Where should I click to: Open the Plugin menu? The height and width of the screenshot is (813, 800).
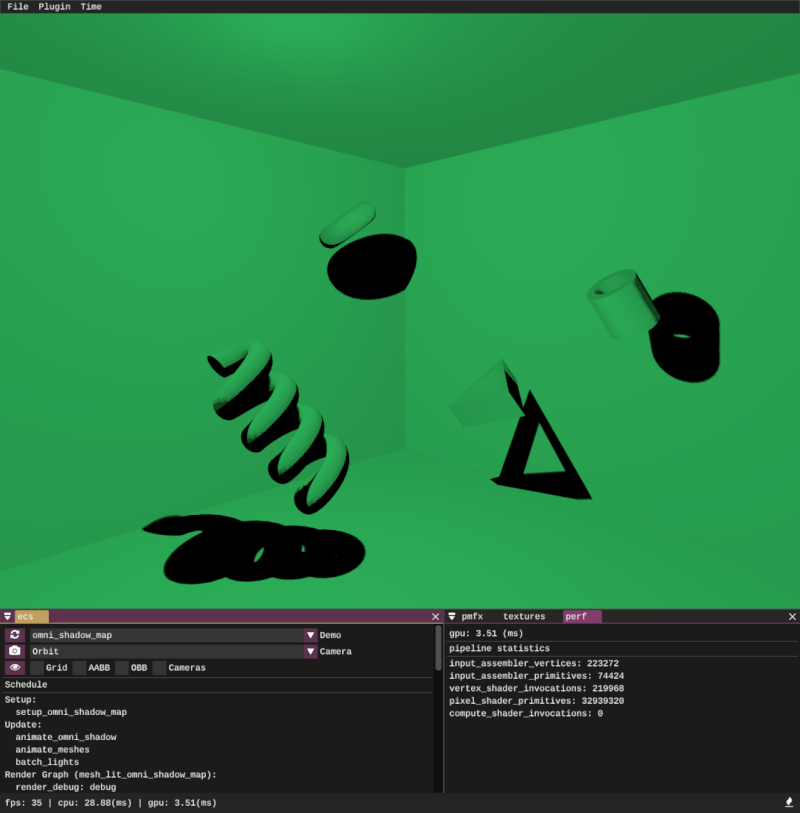point(54,7)
